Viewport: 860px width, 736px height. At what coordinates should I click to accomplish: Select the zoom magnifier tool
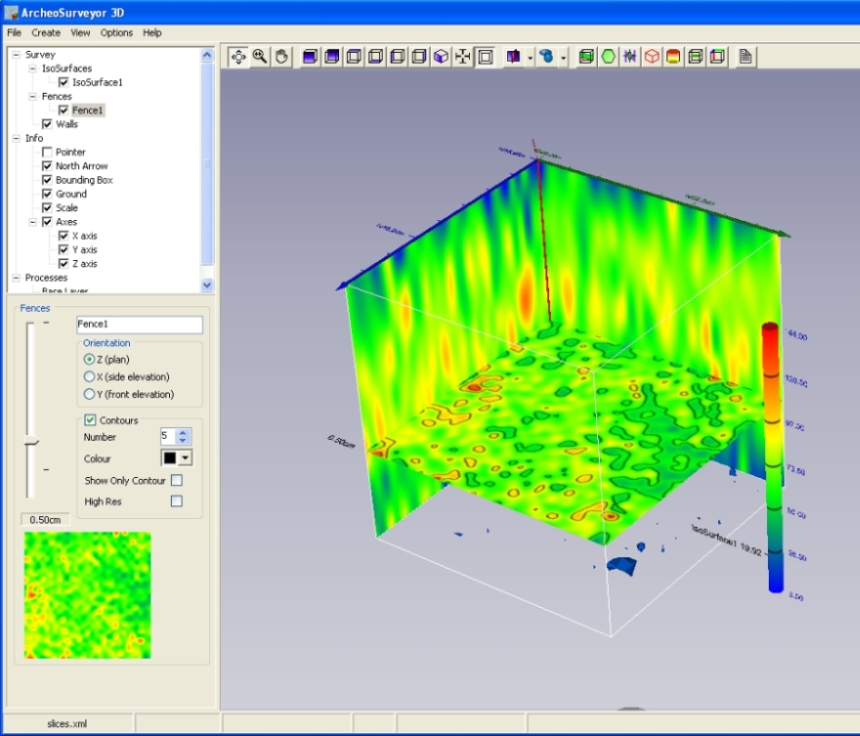click(x=260, y=57)
